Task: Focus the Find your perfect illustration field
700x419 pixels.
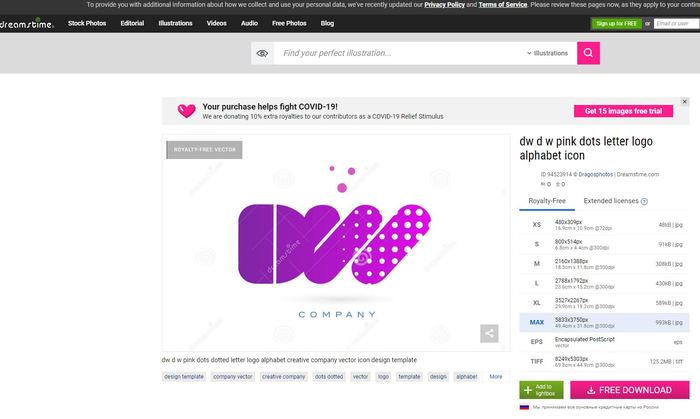Action: (402, 53)
